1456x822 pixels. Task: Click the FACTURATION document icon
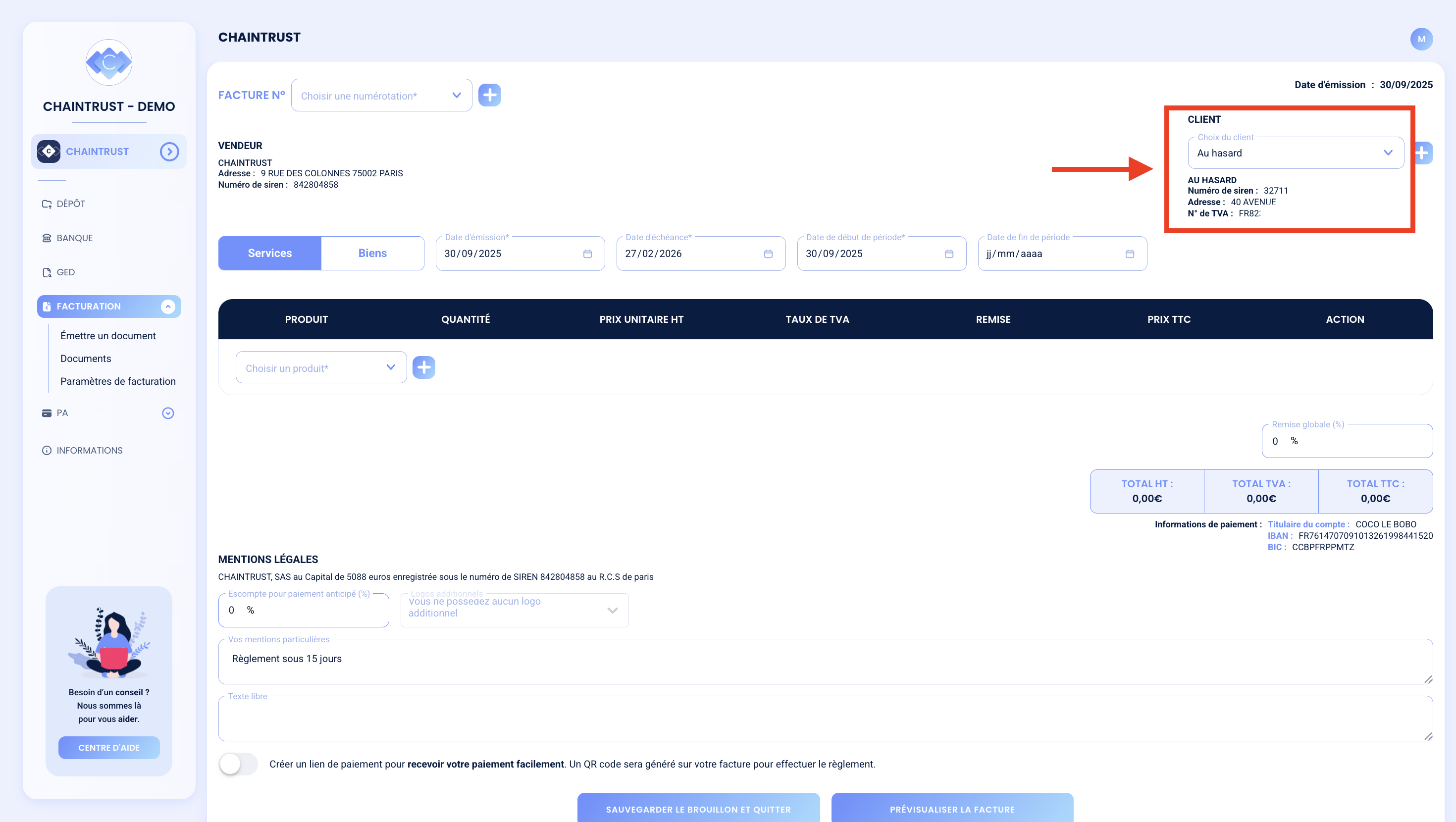[x=47, y=307]
